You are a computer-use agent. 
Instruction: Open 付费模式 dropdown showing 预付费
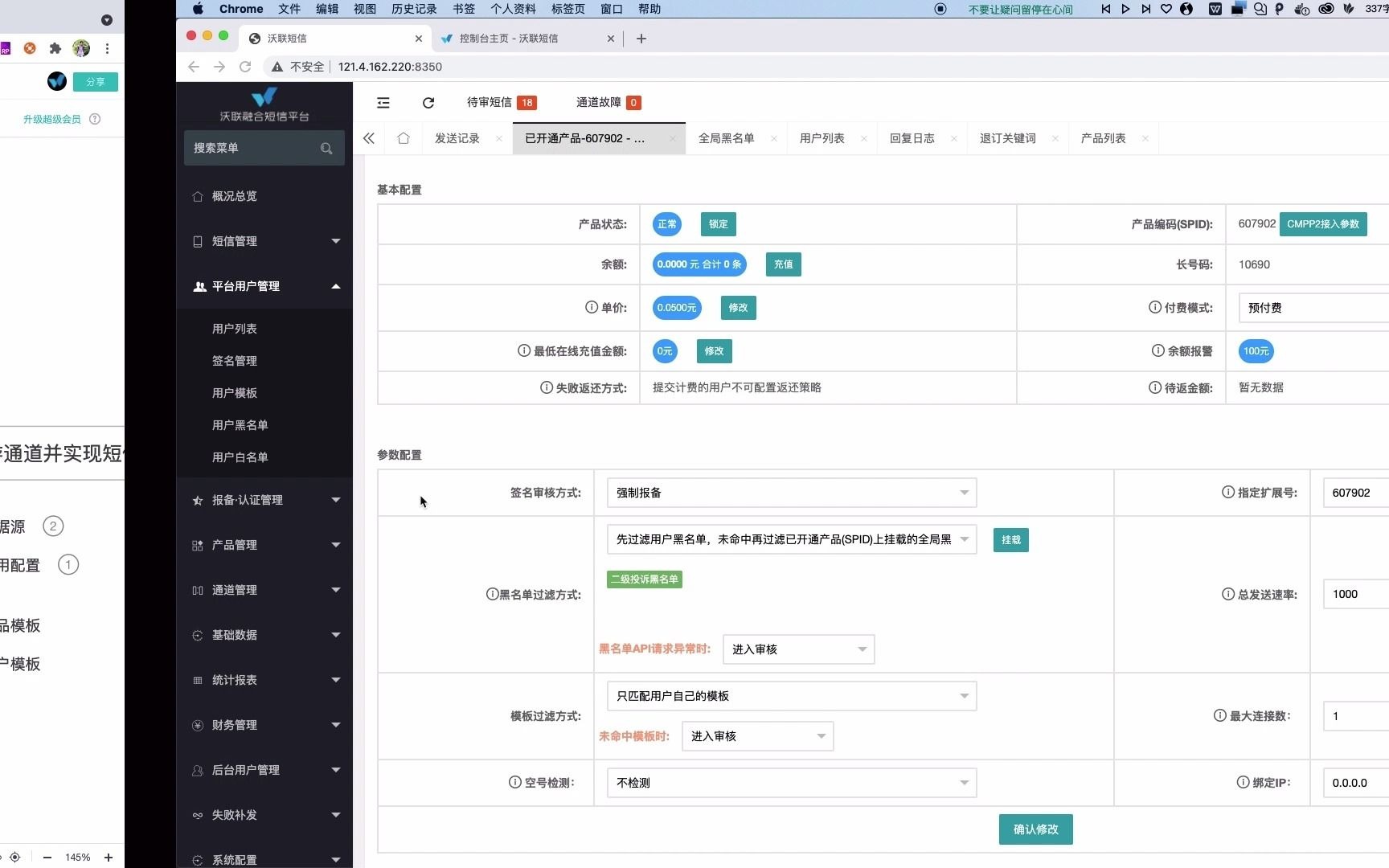pyautogui.click(x=1313, y=308)
